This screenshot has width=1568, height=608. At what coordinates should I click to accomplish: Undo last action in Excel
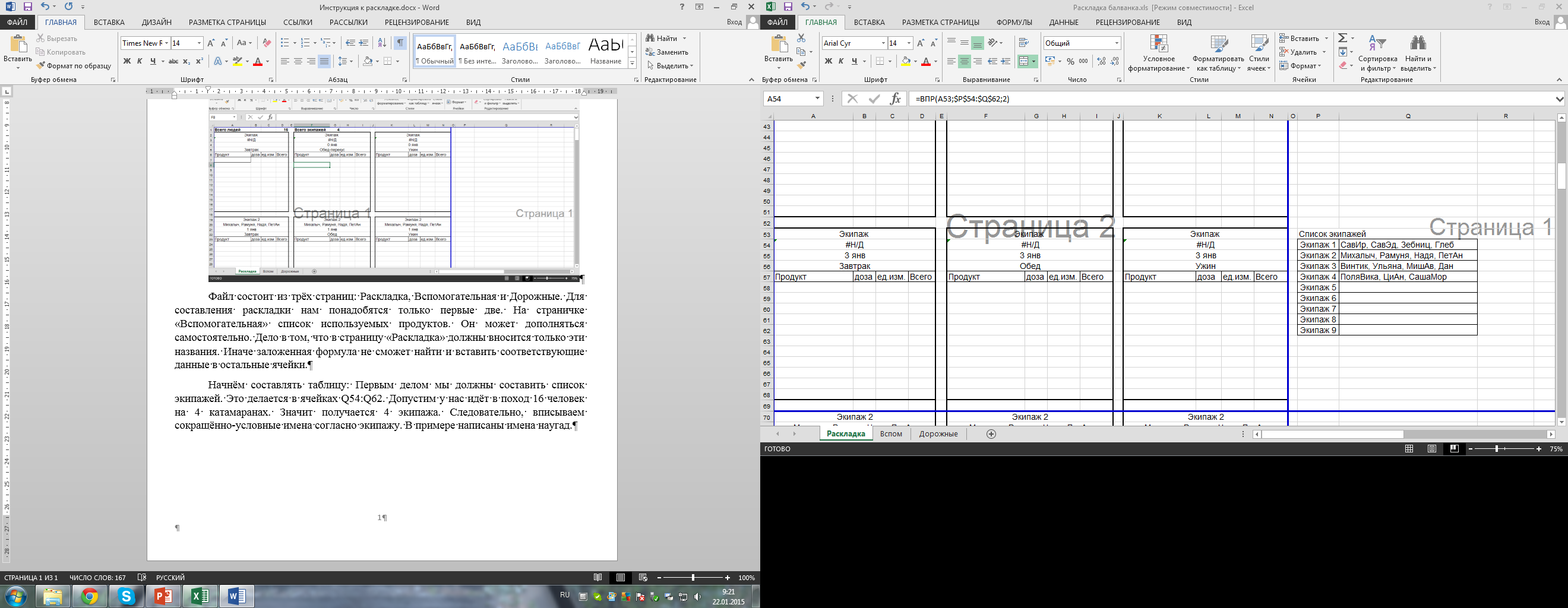(806, 7)
